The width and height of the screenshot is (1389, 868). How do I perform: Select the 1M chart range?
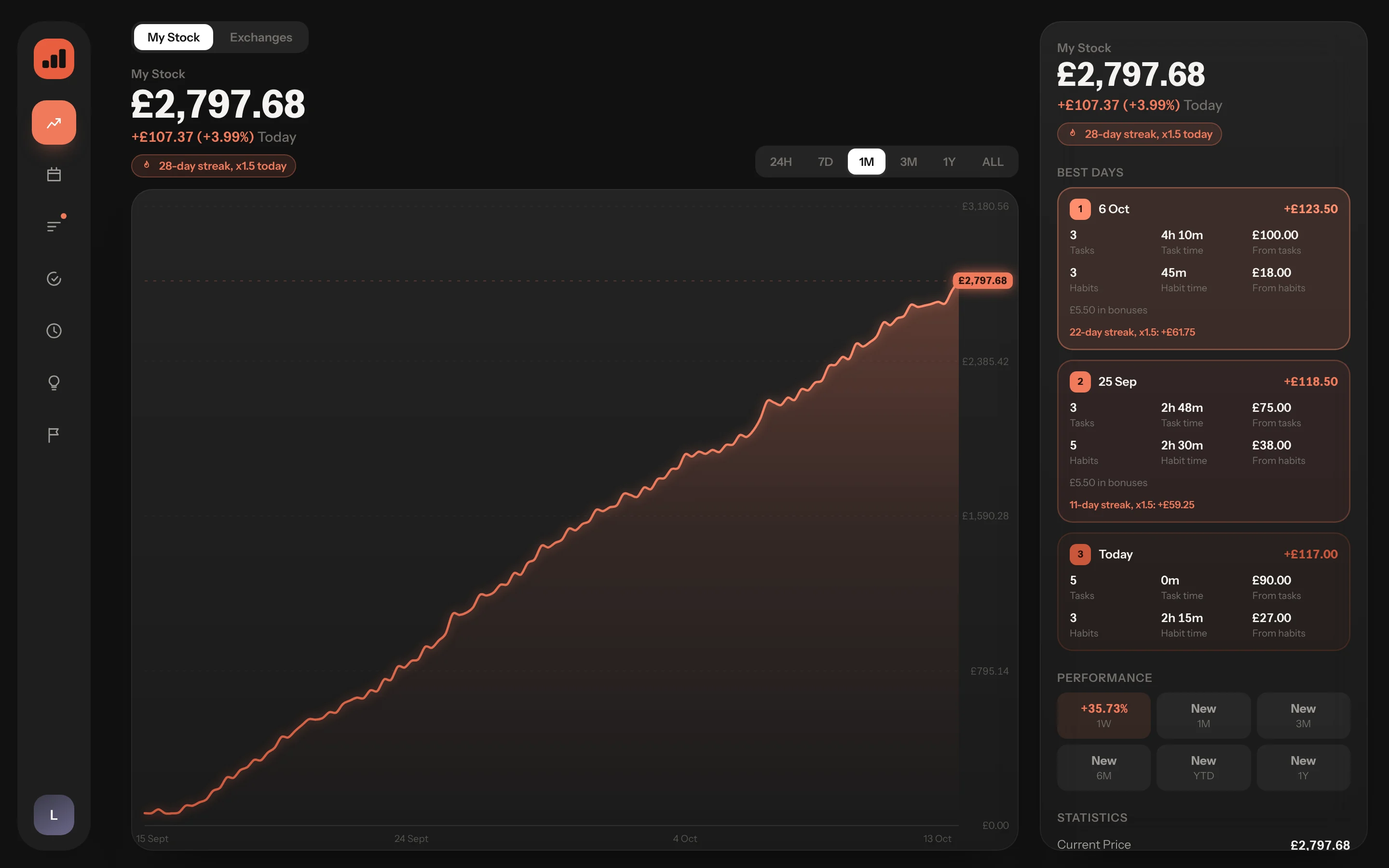click(866, 162)
